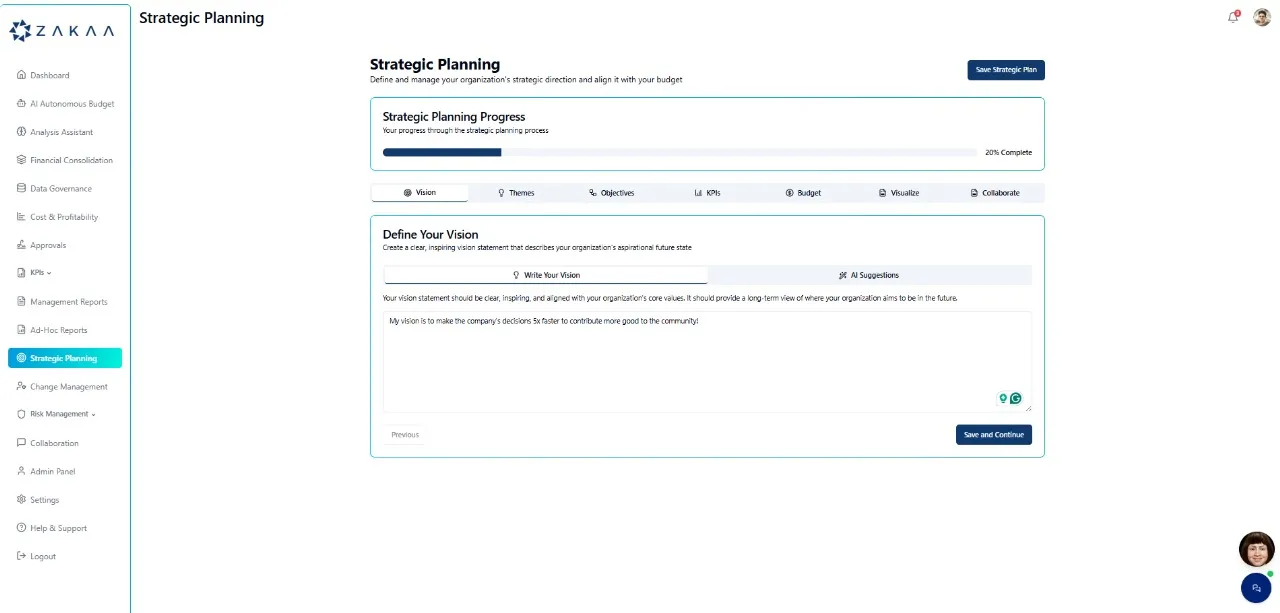The height and width of the screenshot is (613, 1280).
Task: Open the chat bubble icon
Action: click(1256, 589)
